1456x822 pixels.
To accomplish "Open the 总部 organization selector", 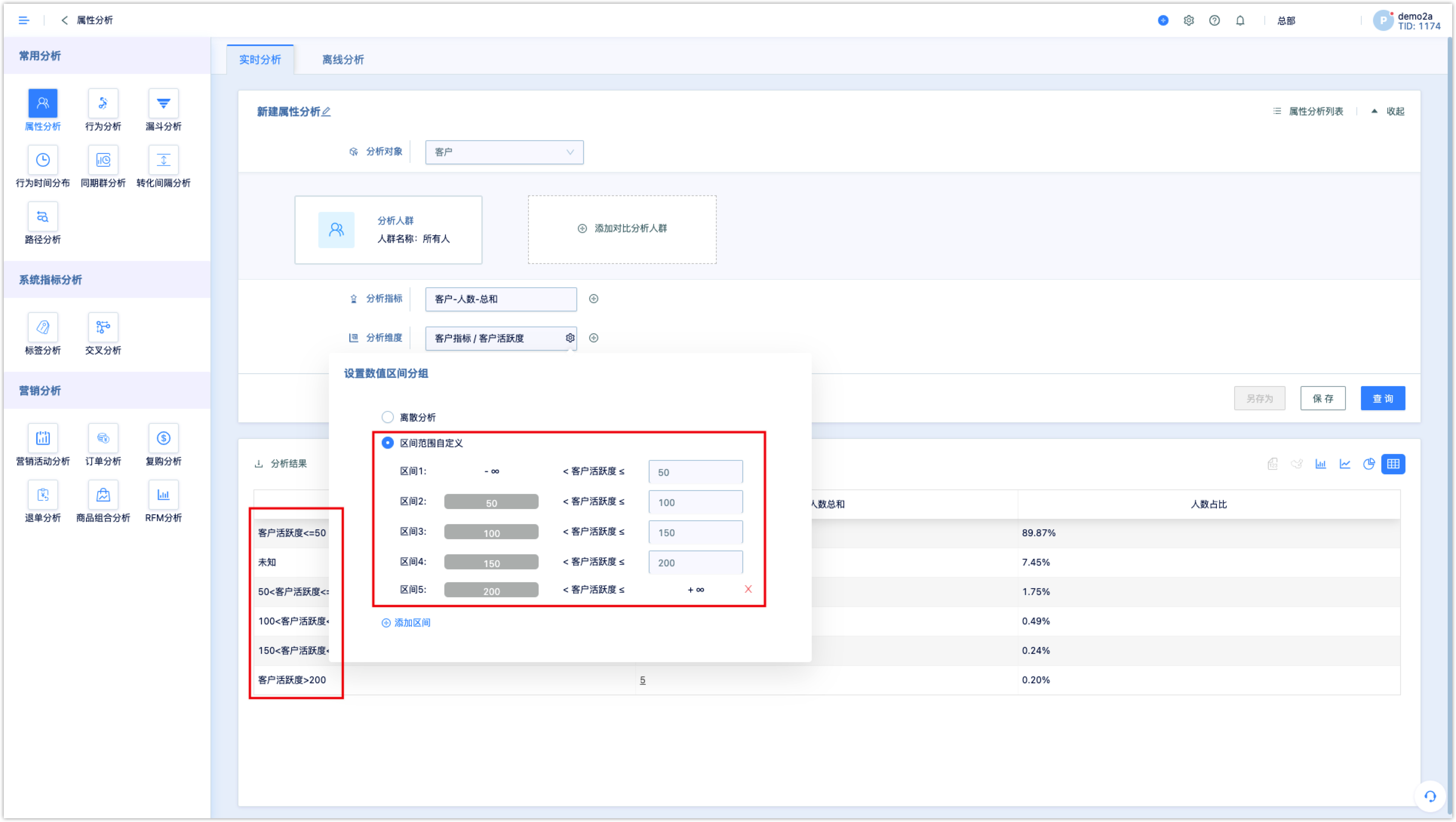I will click(1286, 21).
